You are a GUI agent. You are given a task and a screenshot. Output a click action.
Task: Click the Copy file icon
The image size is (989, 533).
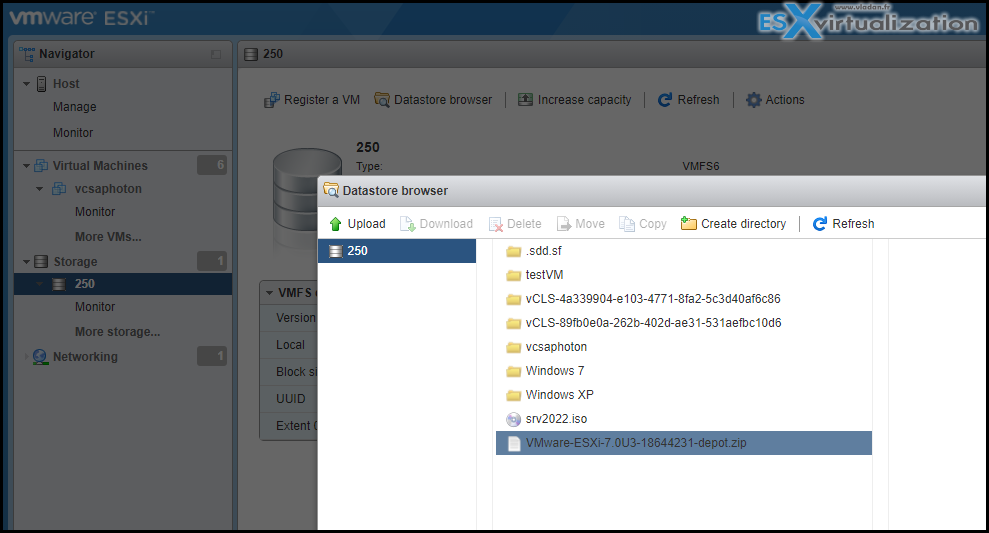click(x=627, y=224)
